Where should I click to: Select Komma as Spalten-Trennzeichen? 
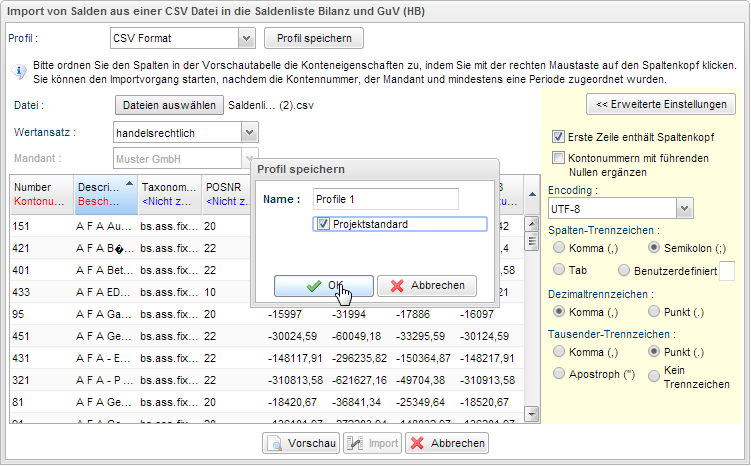click(x=558, y=248)
